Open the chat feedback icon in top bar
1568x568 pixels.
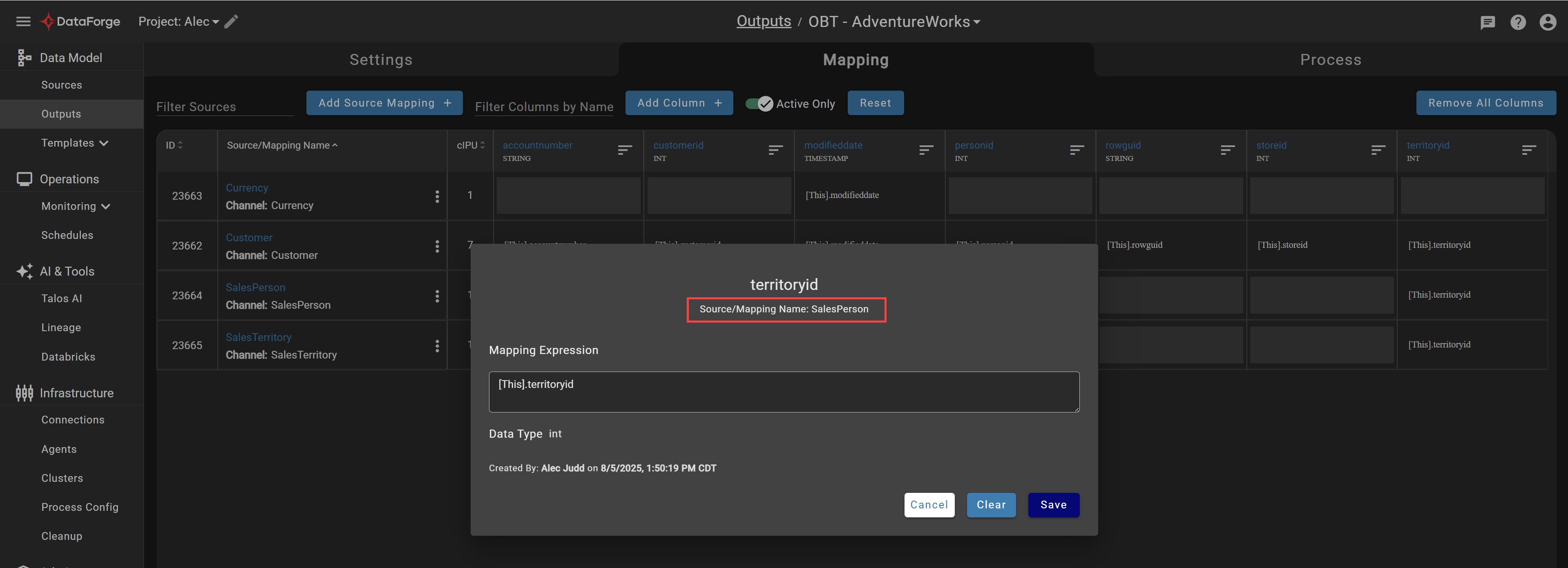point(1488,22)
